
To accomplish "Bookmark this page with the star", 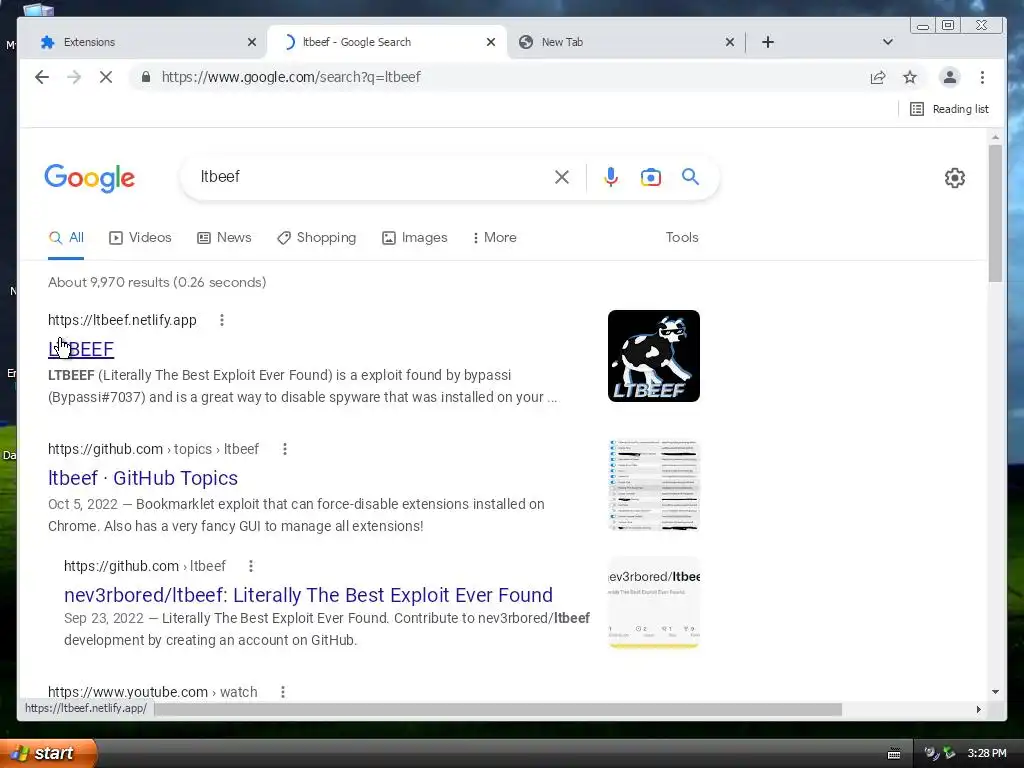I will coord(910,77).
